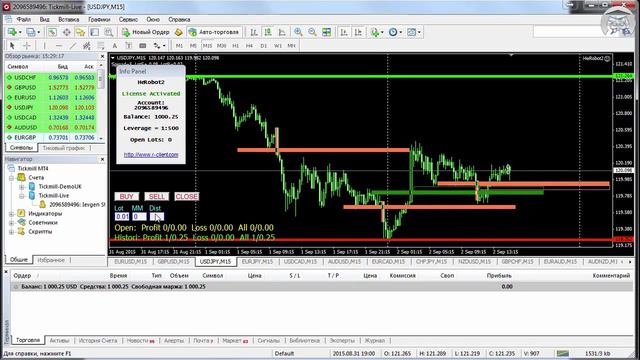Expand the Индикаторы node

coord(11,213)
